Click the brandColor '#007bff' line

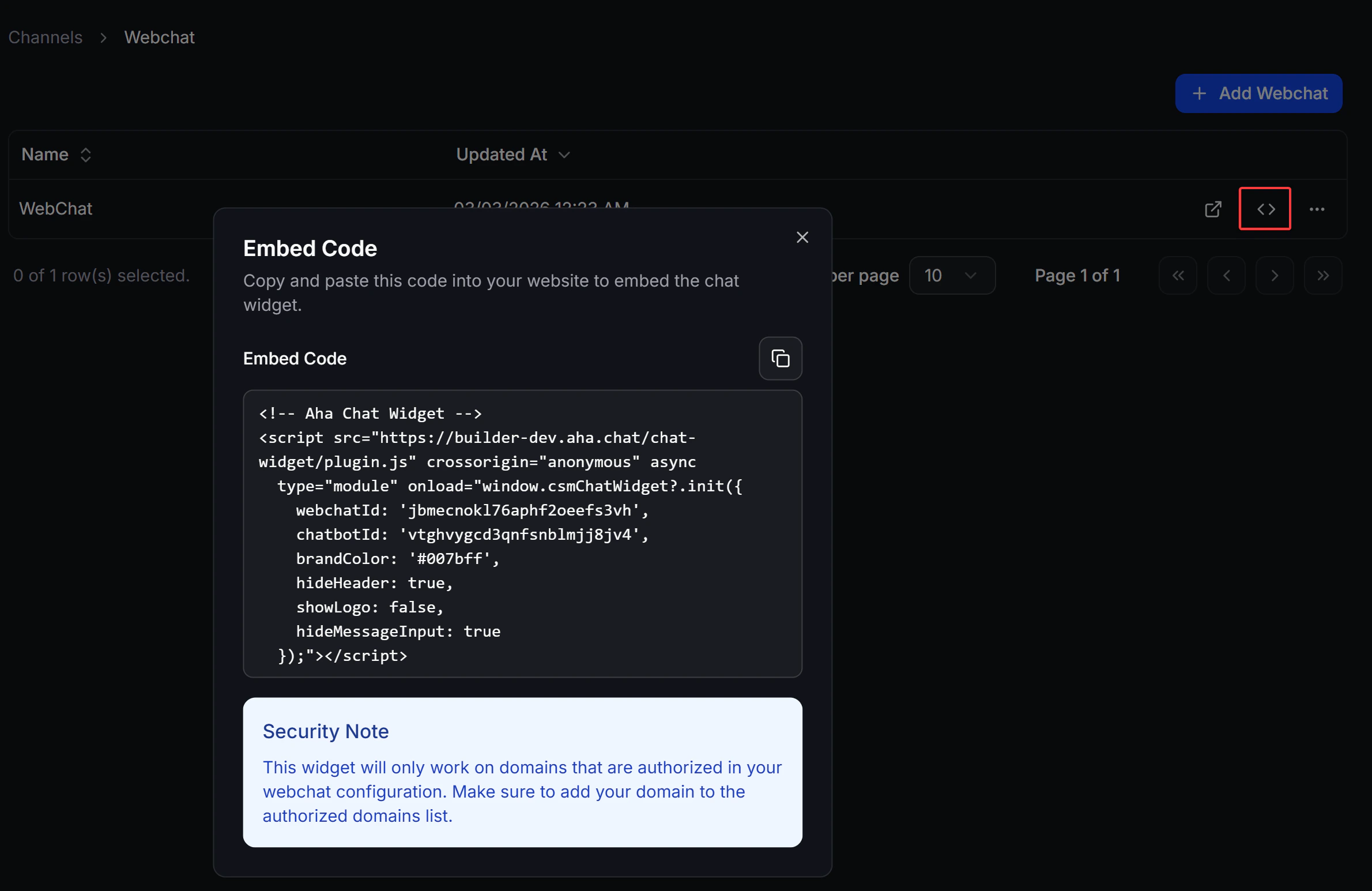pos(397,559)
